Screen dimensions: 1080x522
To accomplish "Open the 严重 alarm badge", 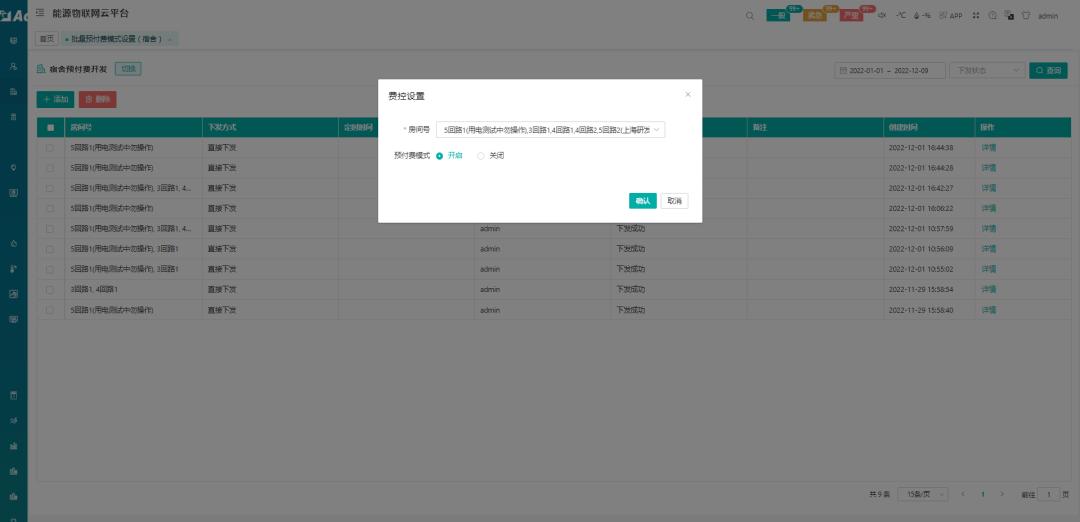I will pos(851,15).
